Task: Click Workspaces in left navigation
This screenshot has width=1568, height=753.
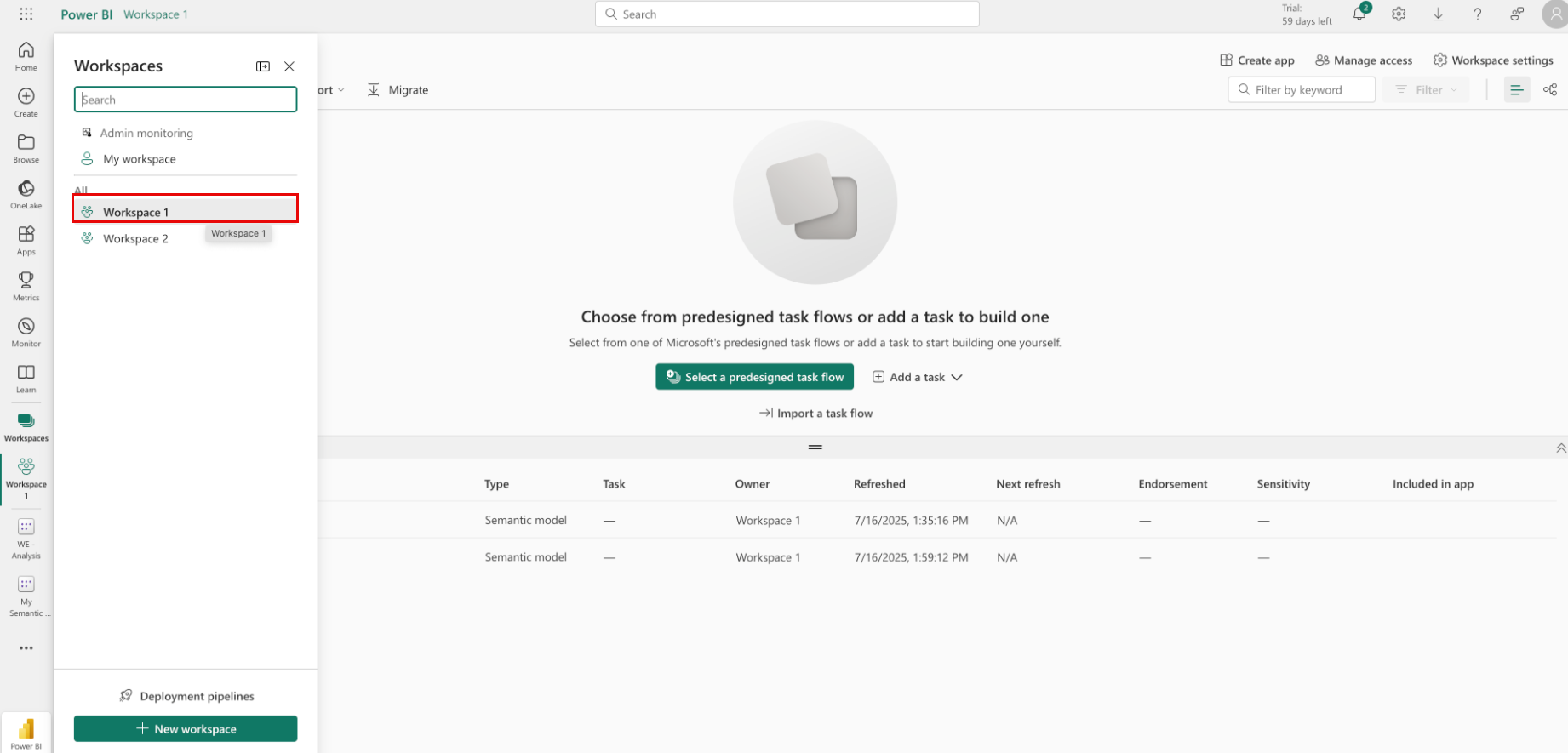Action: click(26, 427)
